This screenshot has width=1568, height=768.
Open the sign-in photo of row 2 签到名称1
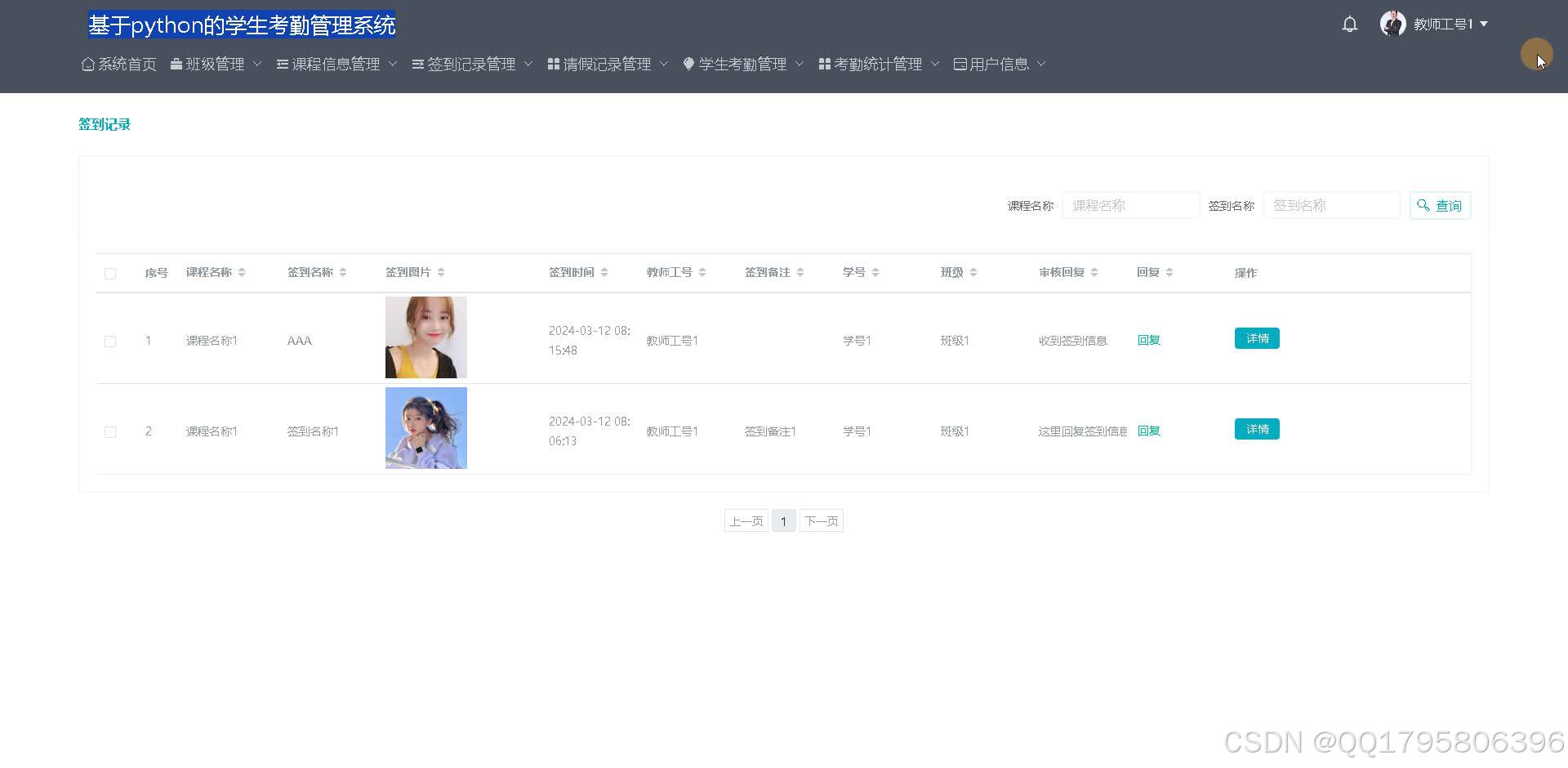(426, 428)
